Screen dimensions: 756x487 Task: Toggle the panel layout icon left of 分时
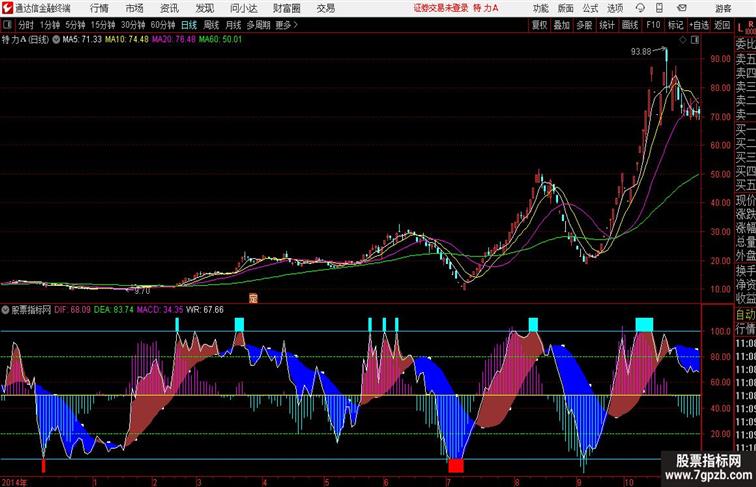pos(7,25)
